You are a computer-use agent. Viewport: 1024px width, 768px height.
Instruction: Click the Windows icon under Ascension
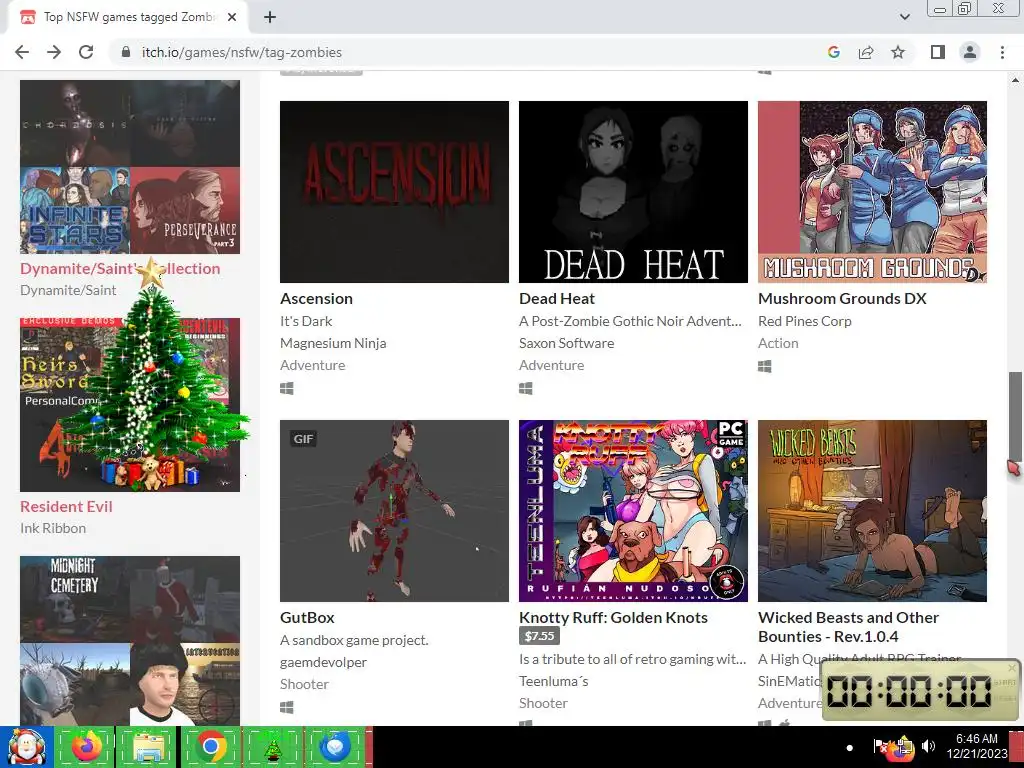287,389
